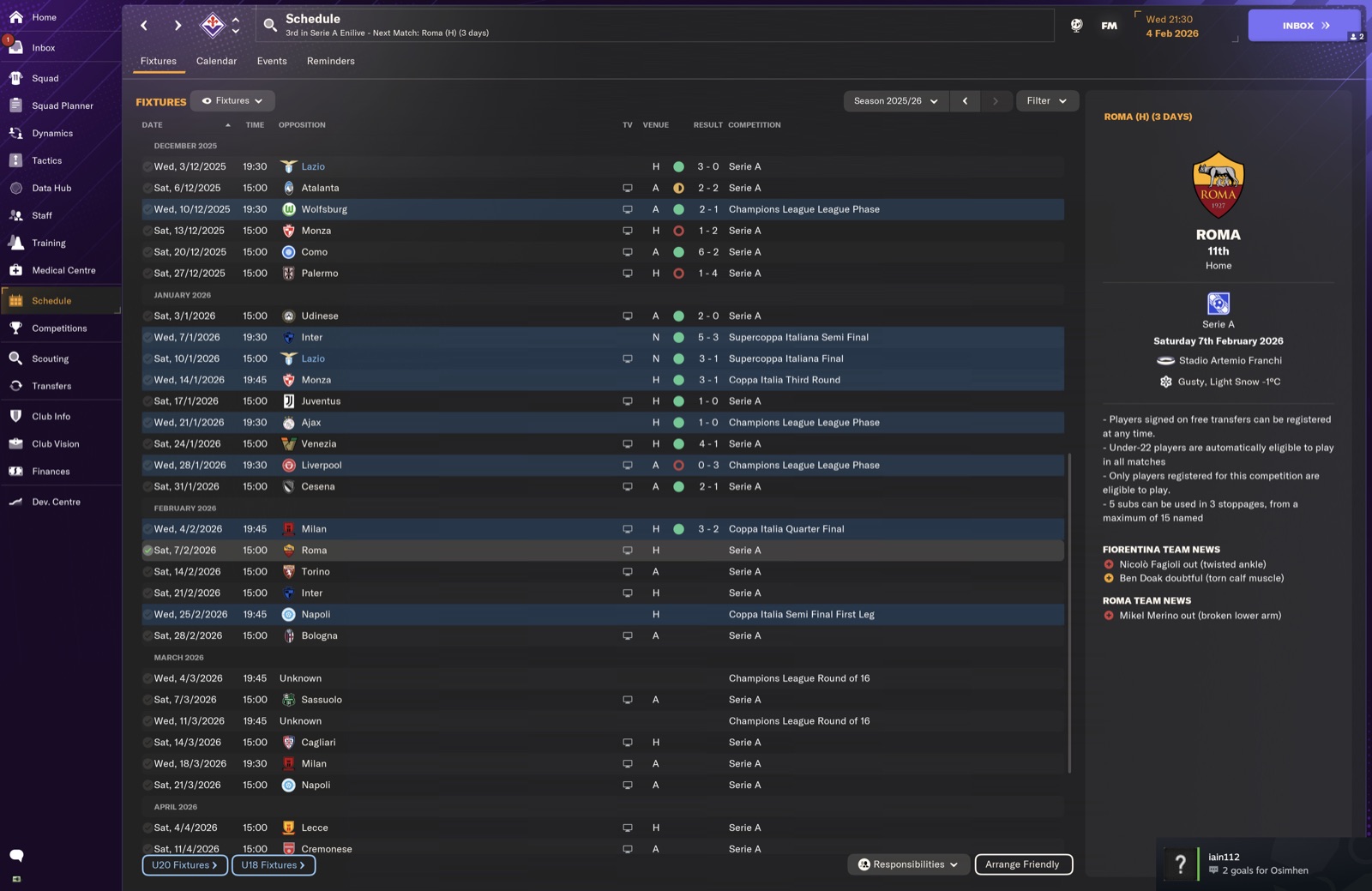
Task: Click the Roma crest in the preview panel
Action: 1218,185
